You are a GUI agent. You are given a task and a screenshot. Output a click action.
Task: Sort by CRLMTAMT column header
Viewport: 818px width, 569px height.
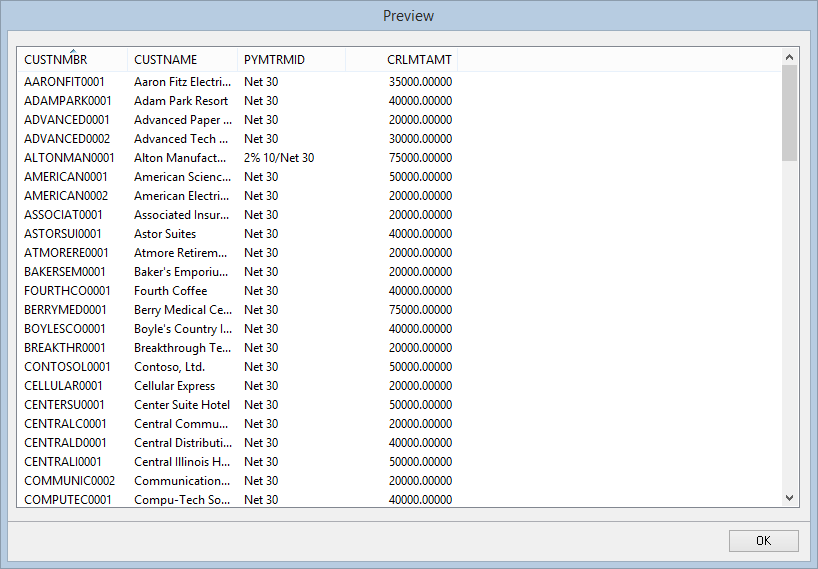coord(401,59)
